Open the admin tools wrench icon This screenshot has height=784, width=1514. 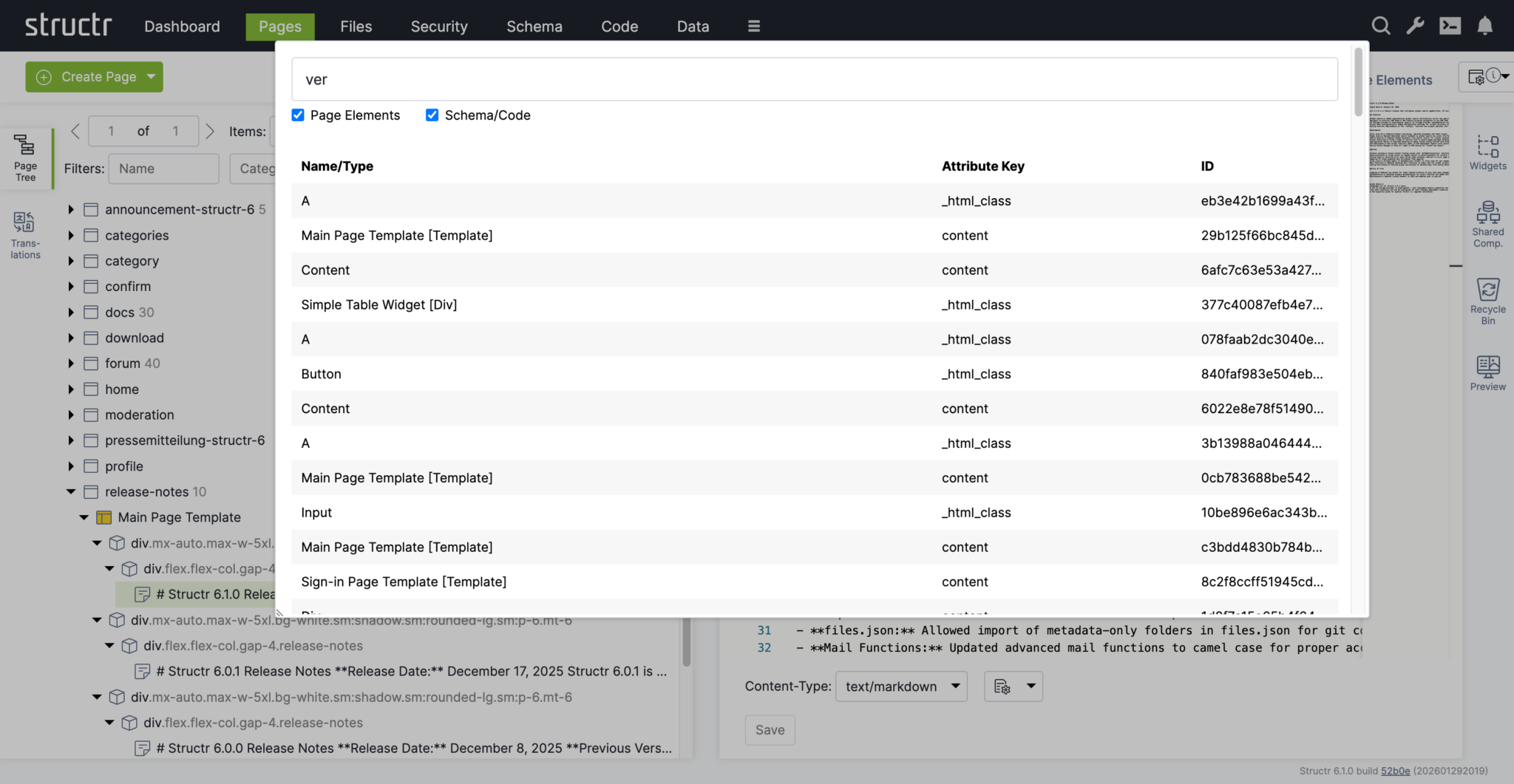tap(1416, 26)
